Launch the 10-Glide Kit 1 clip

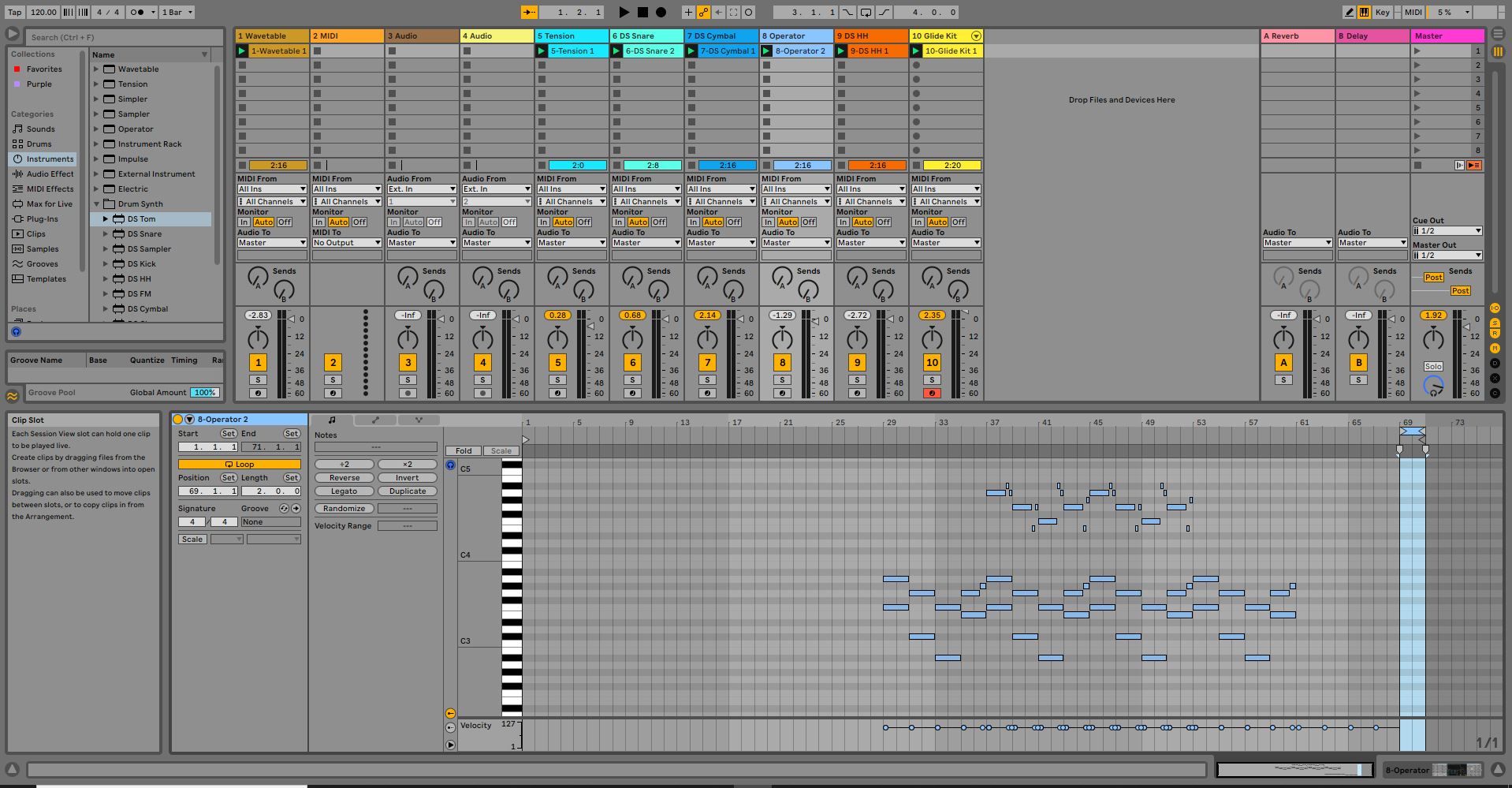(x=916, y=50)
